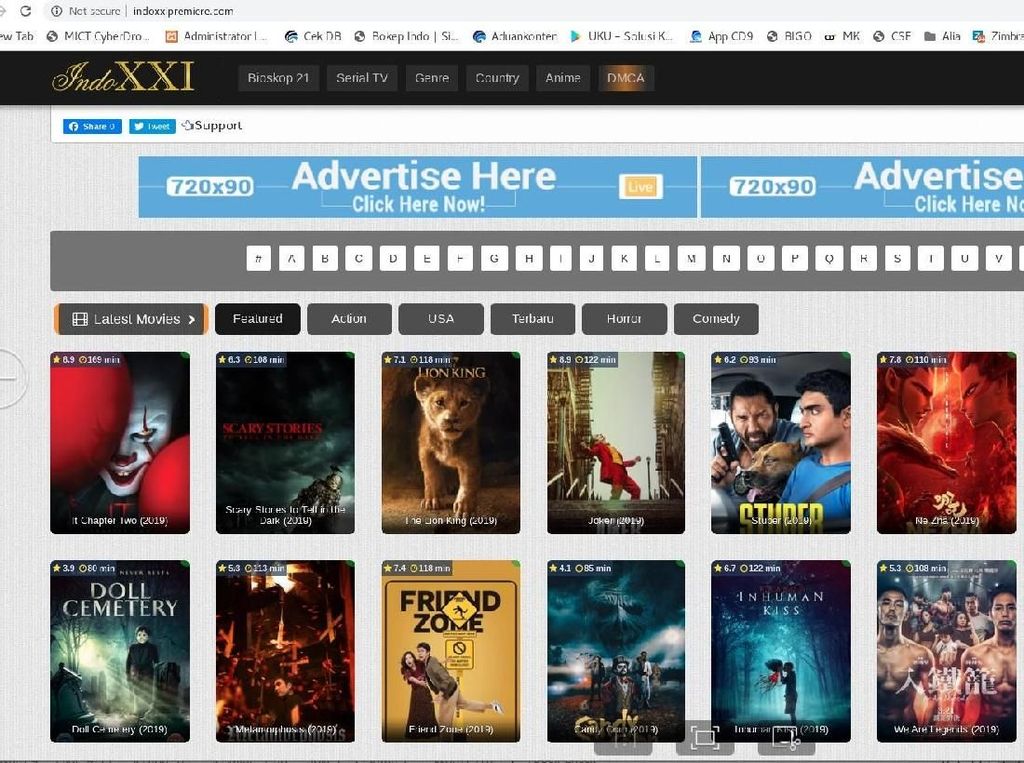Open the Metamorphosis (2019) poster
This screenshot has width=1024, height=763.
pyautogui.click(x=285, y=651)
